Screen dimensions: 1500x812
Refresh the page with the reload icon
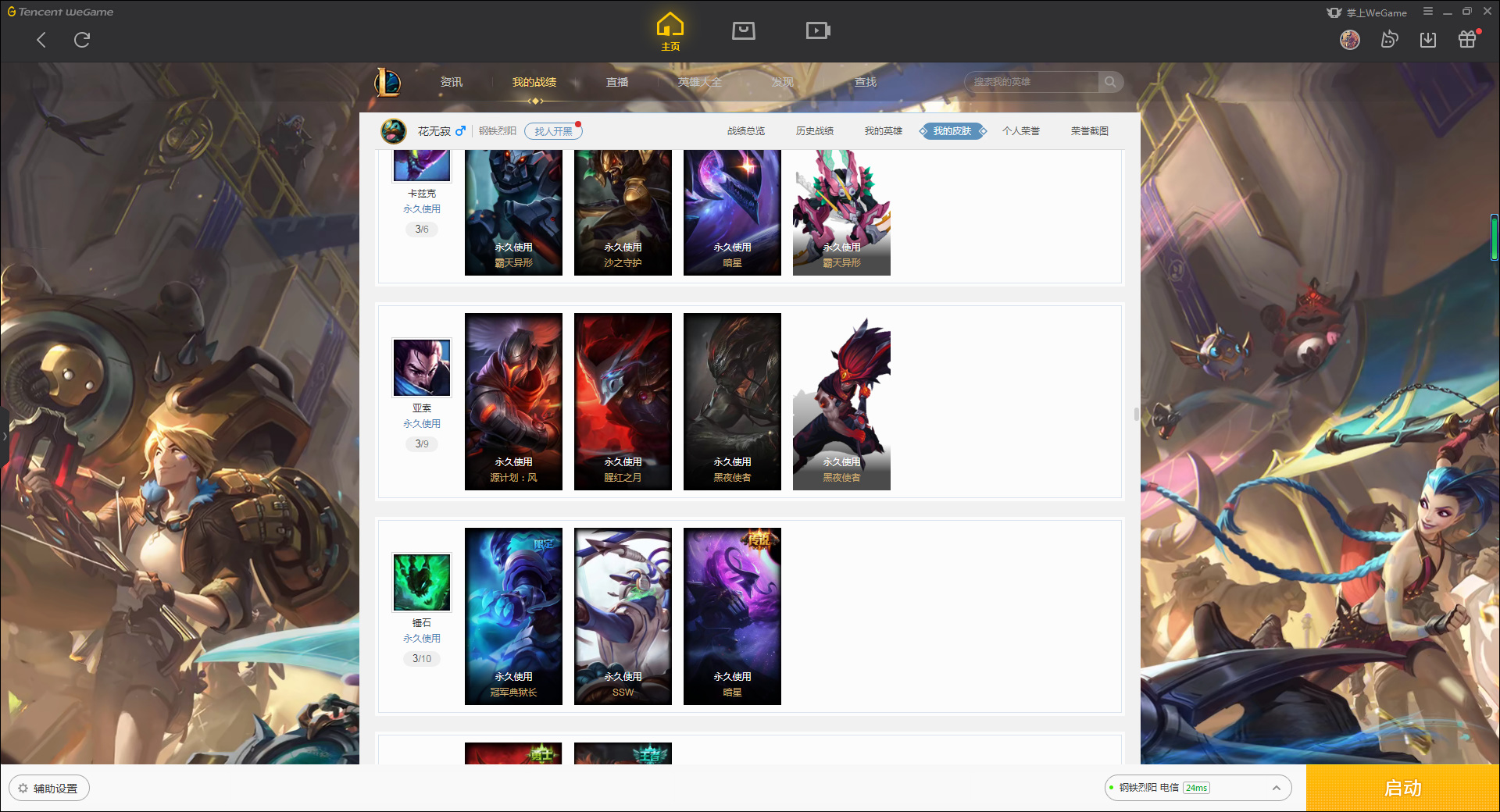[82, 40]
